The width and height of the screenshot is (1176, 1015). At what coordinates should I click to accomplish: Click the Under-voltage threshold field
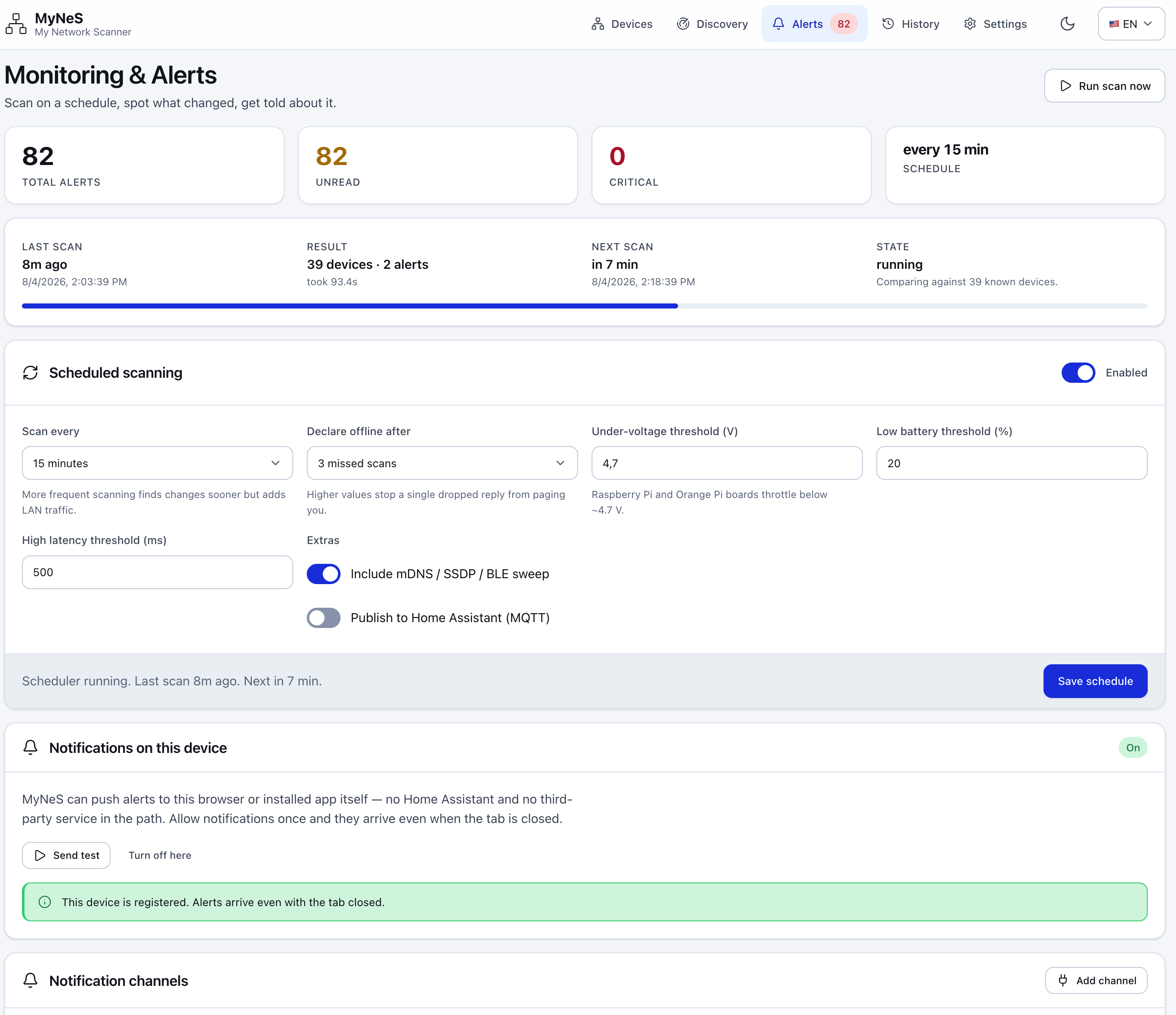pyautogui.click(x=727, y=463)
